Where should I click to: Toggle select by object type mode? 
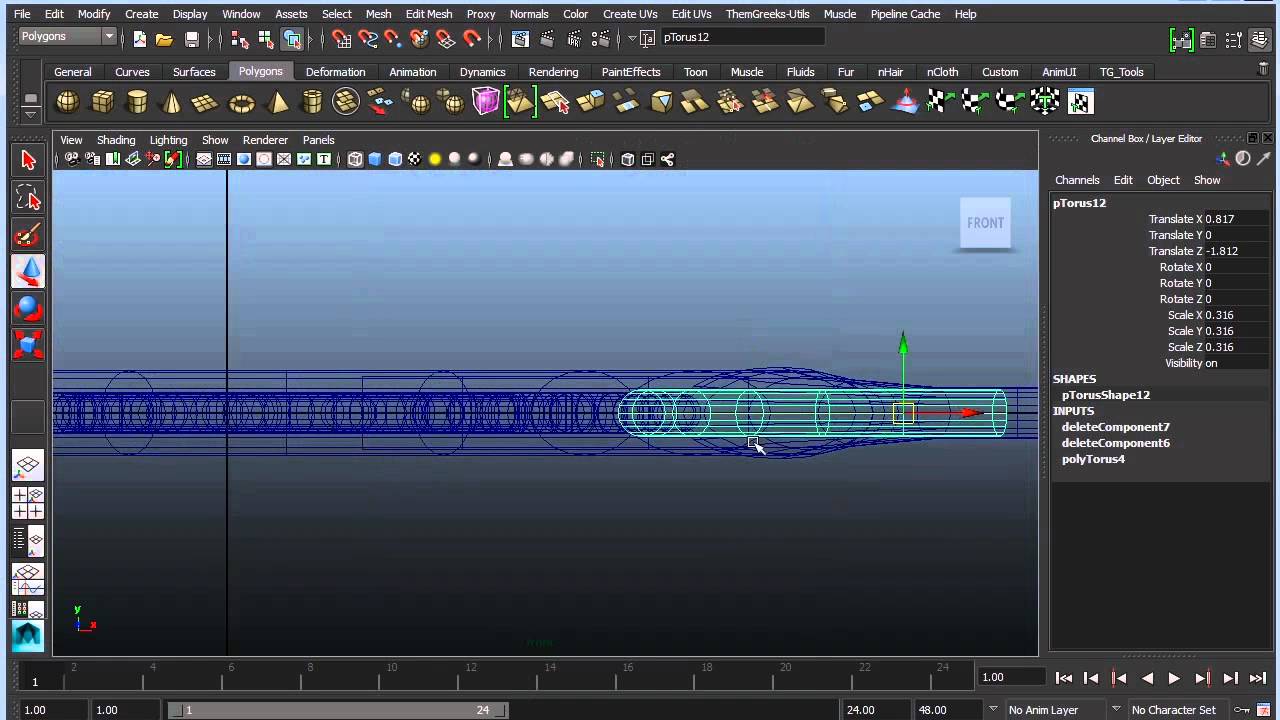click(x=265, y=39)
